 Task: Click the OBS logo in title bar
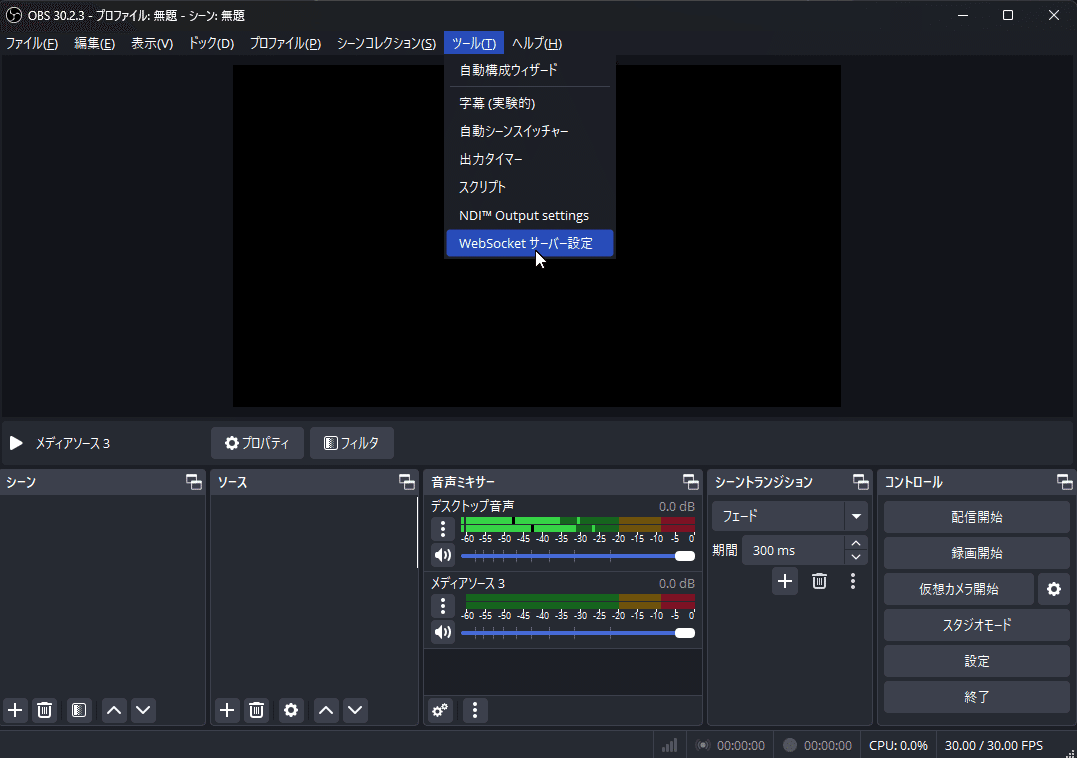[x=14, y=15]
